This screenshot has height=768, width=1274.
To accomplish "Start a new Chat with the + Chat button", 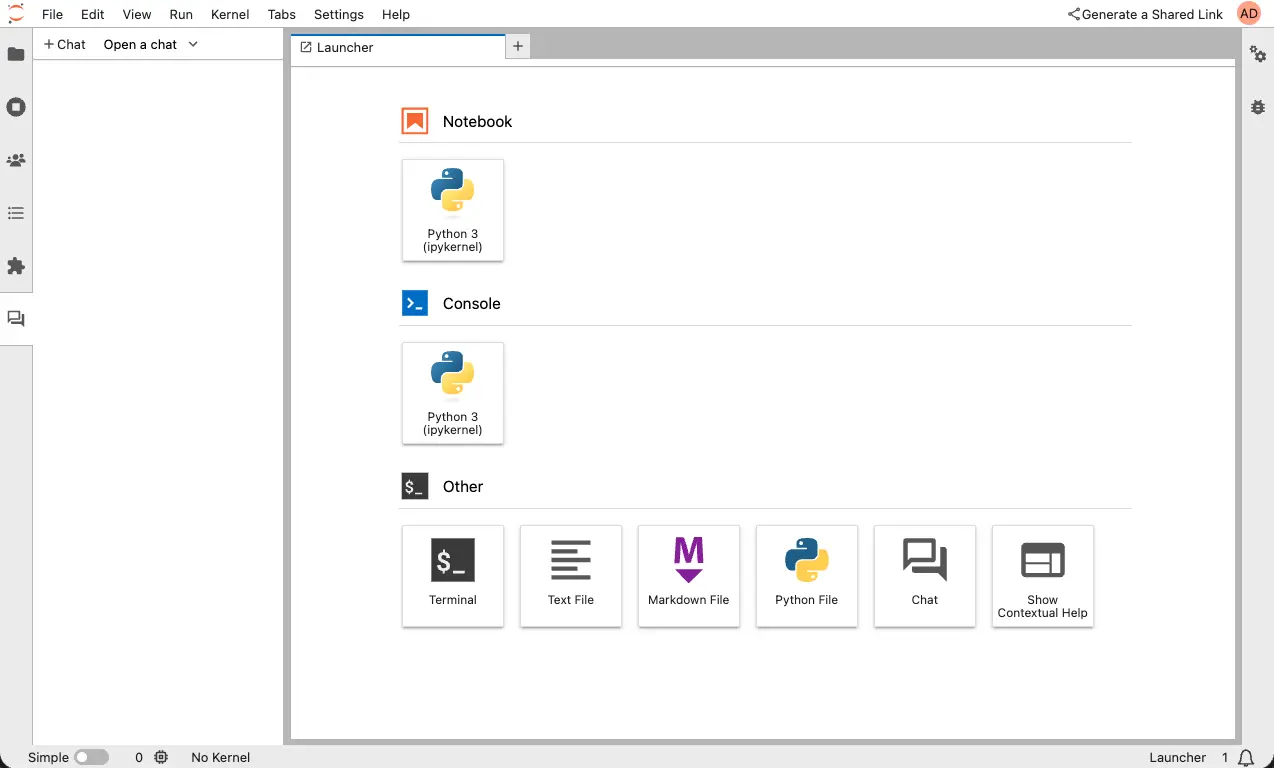I will (64, 44).
